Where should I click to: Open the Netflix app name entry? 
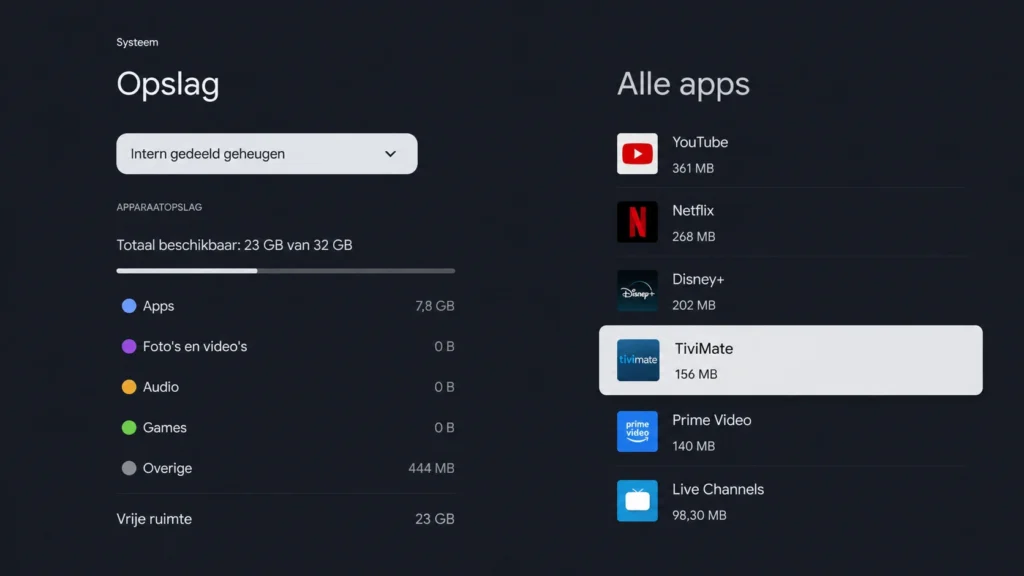coord(693,211)
